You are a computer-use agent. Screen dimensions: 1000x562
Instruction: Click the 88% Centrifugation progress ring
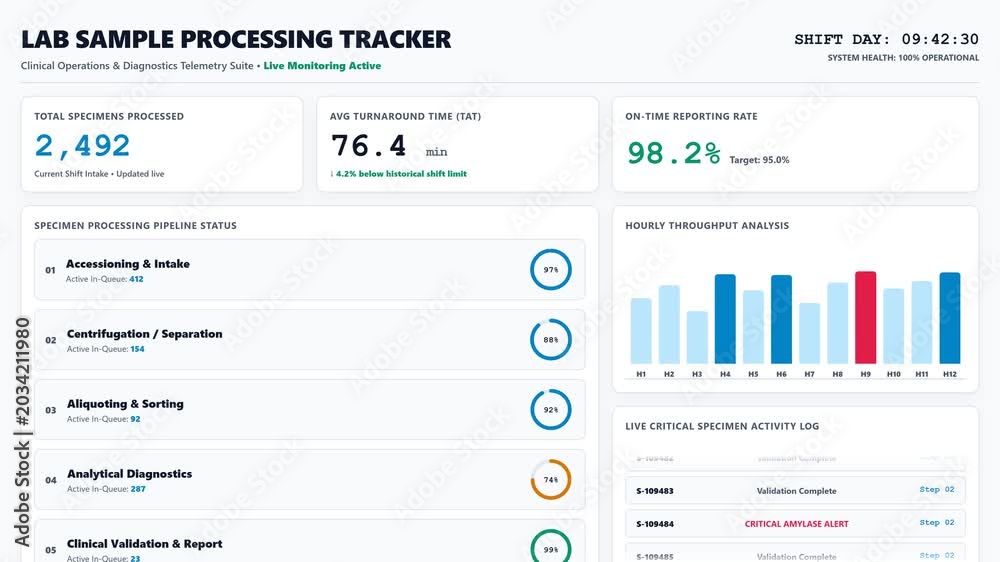[550, 339]
